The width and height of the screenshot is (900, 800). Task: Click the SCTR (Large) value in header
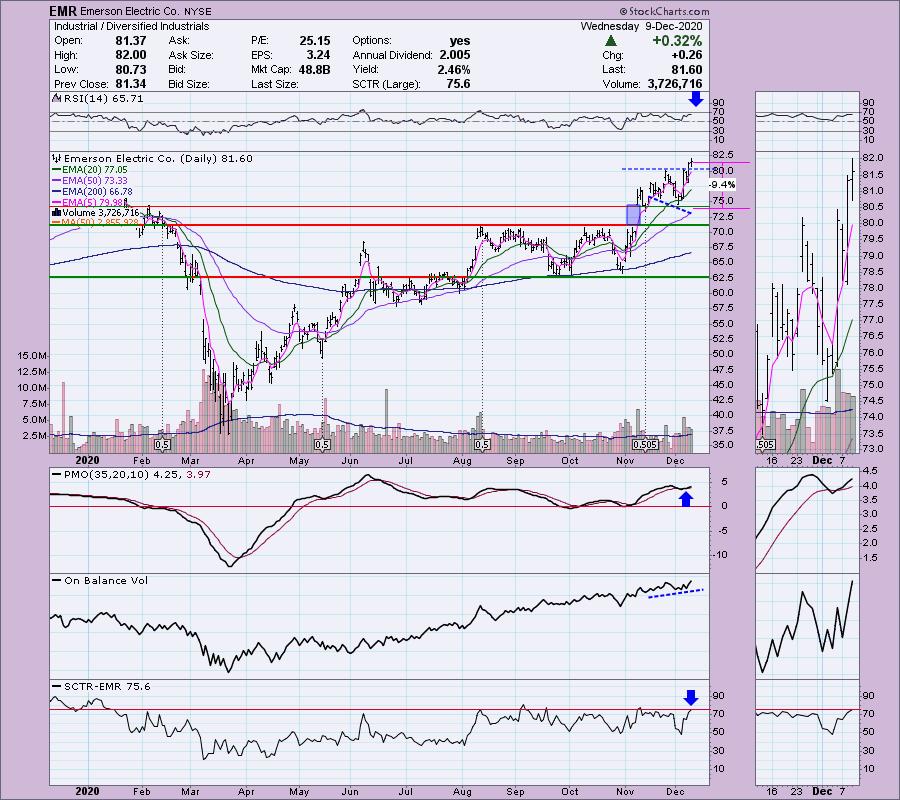tap(458, 84)
